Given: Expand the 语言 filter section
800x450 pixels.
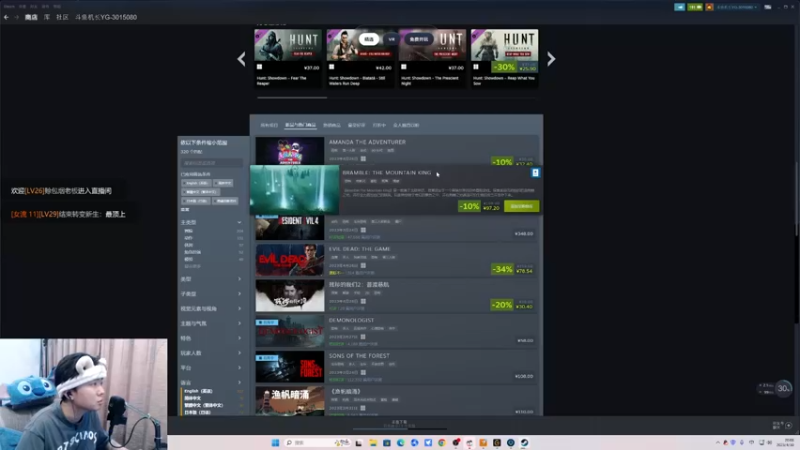Looking at the screenshot, I should (211, 383).
